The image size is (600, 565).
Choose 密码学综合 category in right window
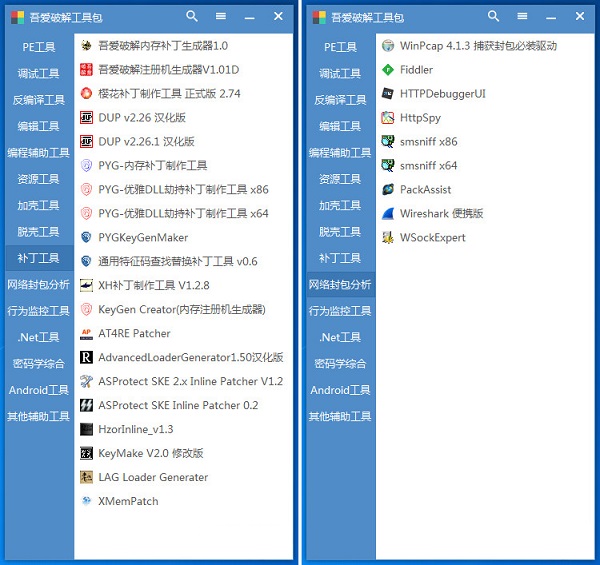coord(340,363)
